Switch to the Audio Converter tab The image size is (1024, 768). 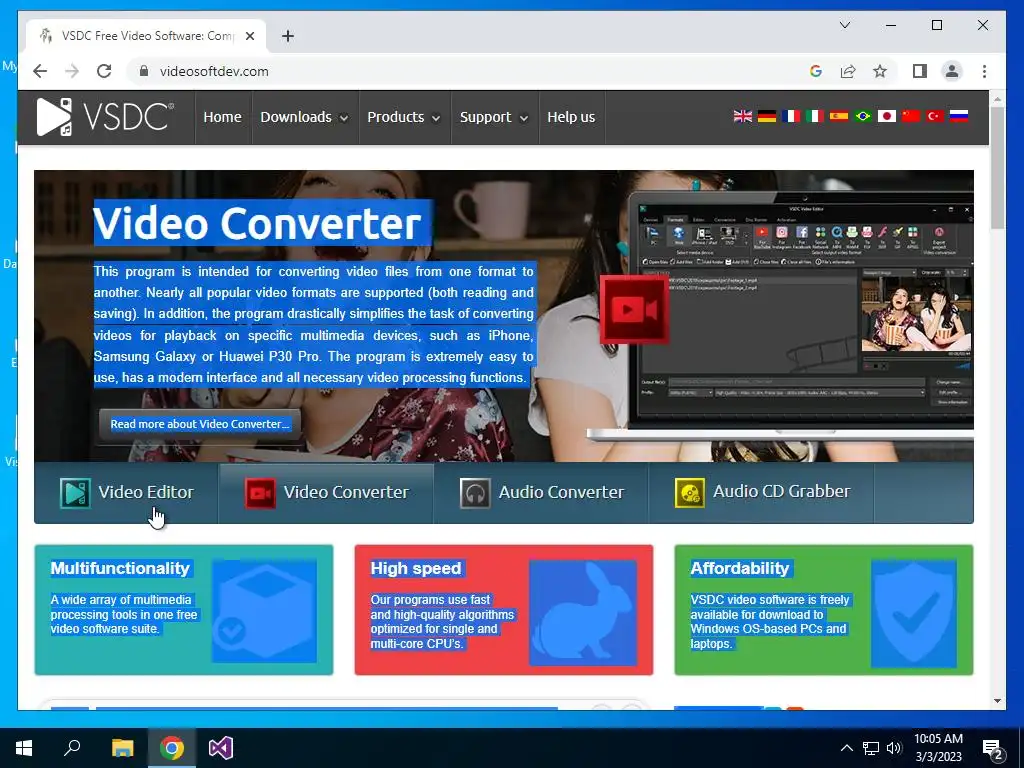click(x=541, y=493)
